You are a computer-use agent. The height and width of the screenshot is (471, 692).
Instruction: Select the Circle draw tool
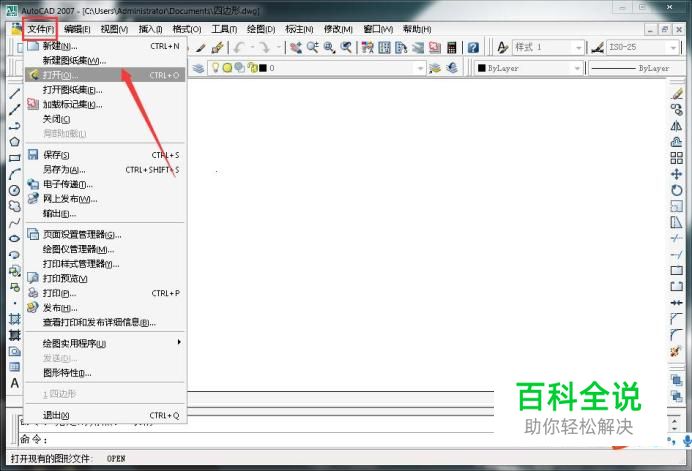click(15, 190)
